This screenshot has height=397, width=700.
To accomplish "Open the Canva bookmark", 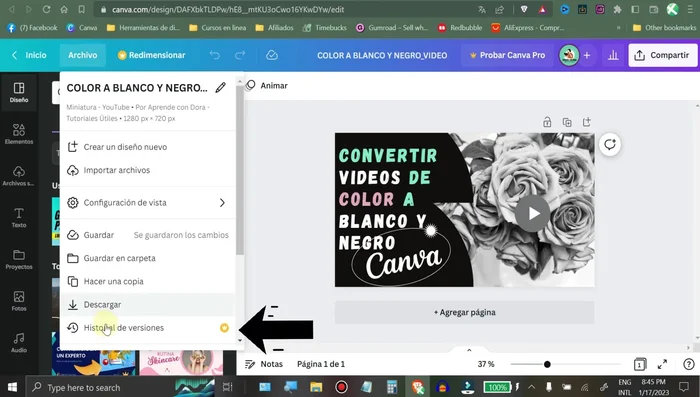I will [82, 28].
